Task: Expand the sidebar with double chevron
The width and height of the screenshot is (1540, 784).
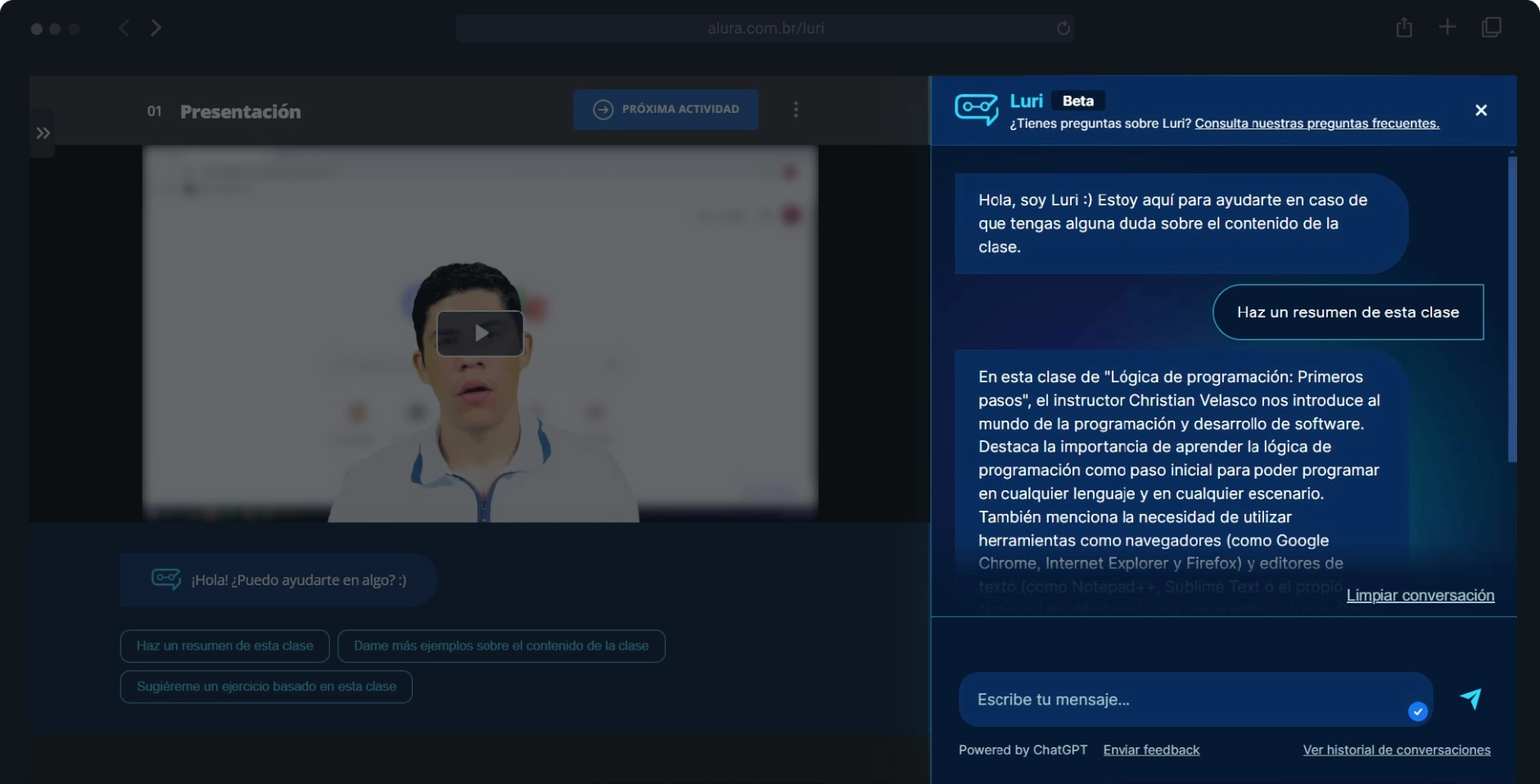Action: tap(43, 133)
